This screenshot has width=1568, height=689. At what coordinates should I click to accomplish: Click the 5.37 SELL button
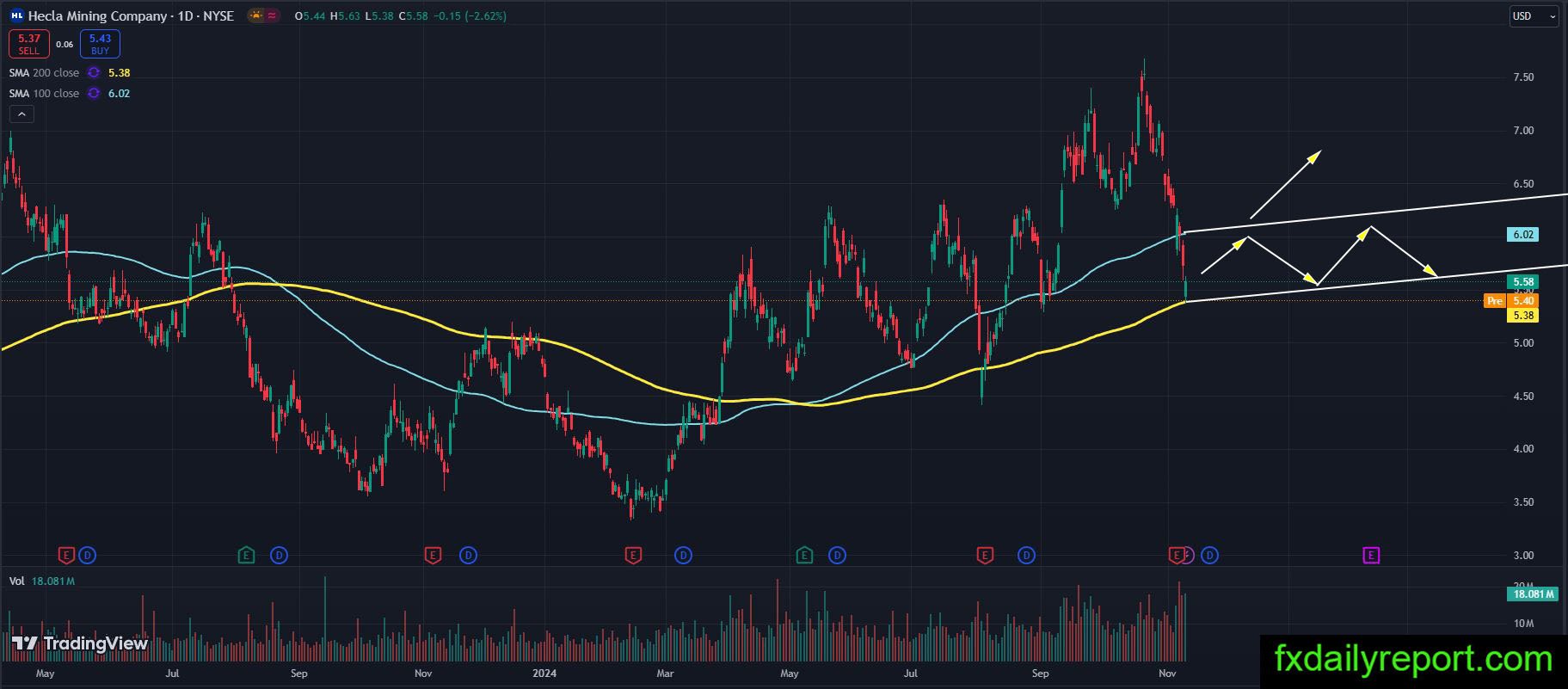pyautogui.click(x=29, y=44)
